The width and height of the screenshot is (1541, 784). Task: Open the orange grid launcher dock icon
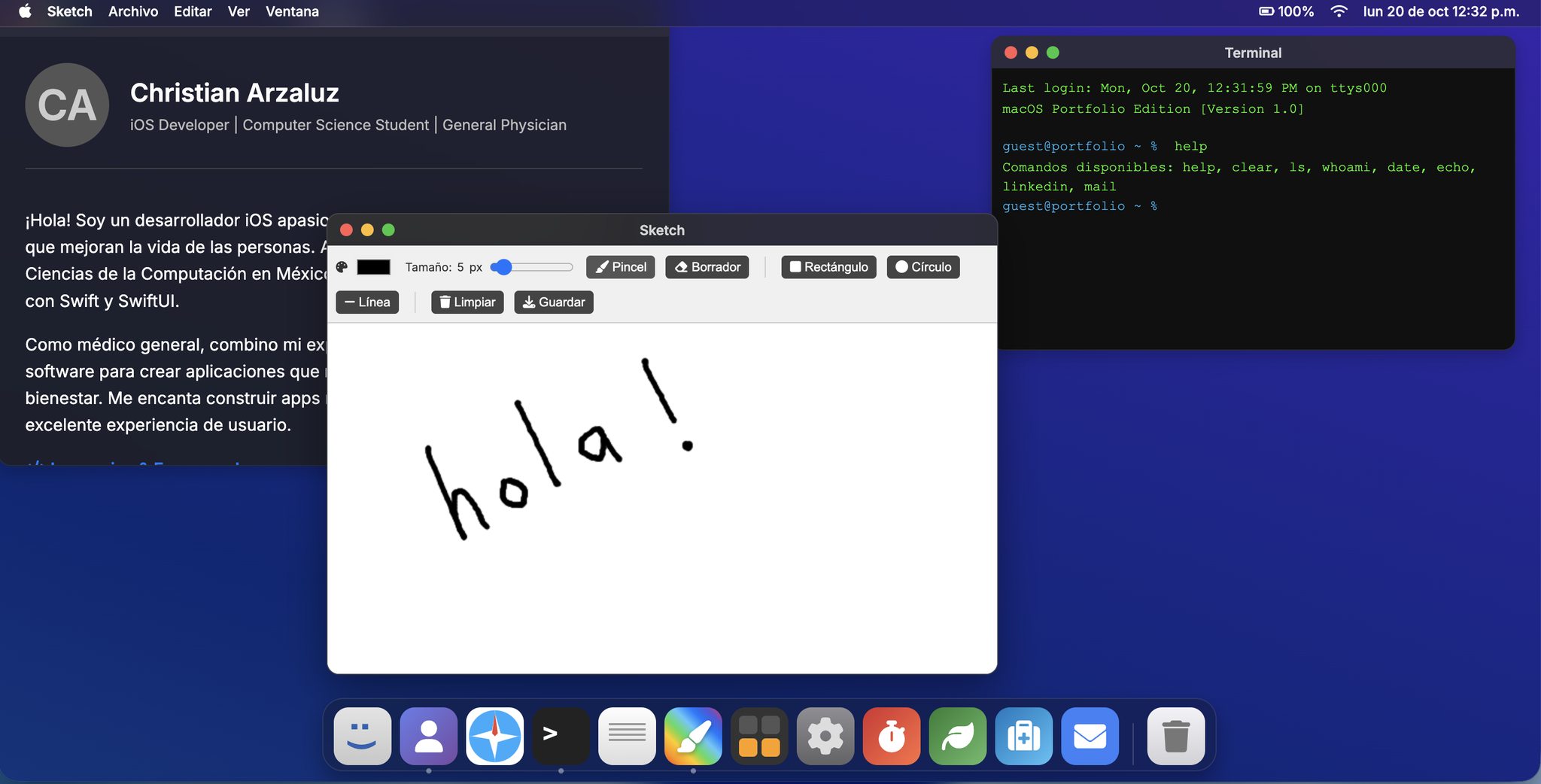(759, 736)
